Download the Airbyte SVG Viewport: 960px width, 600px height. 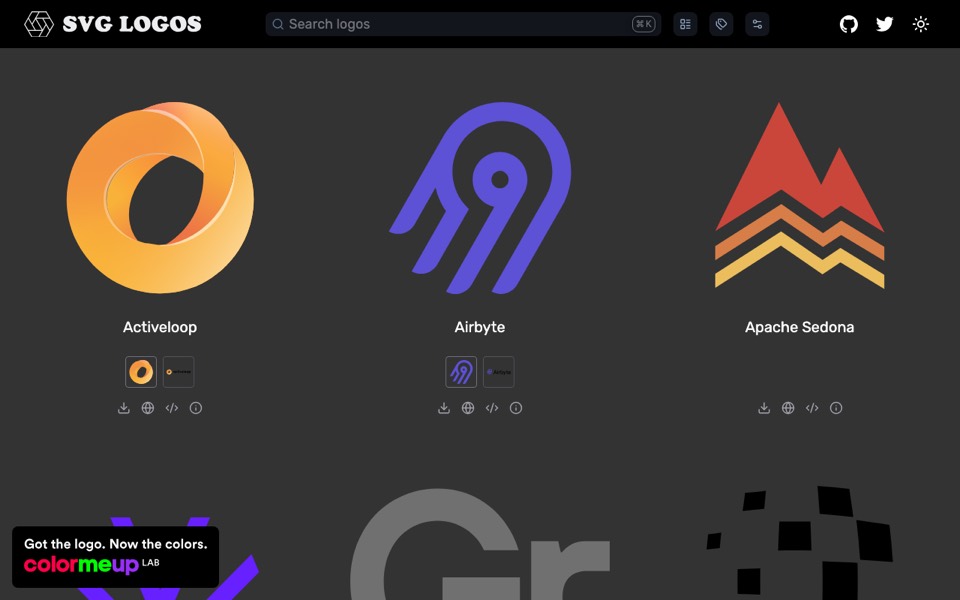coord(444,408)
